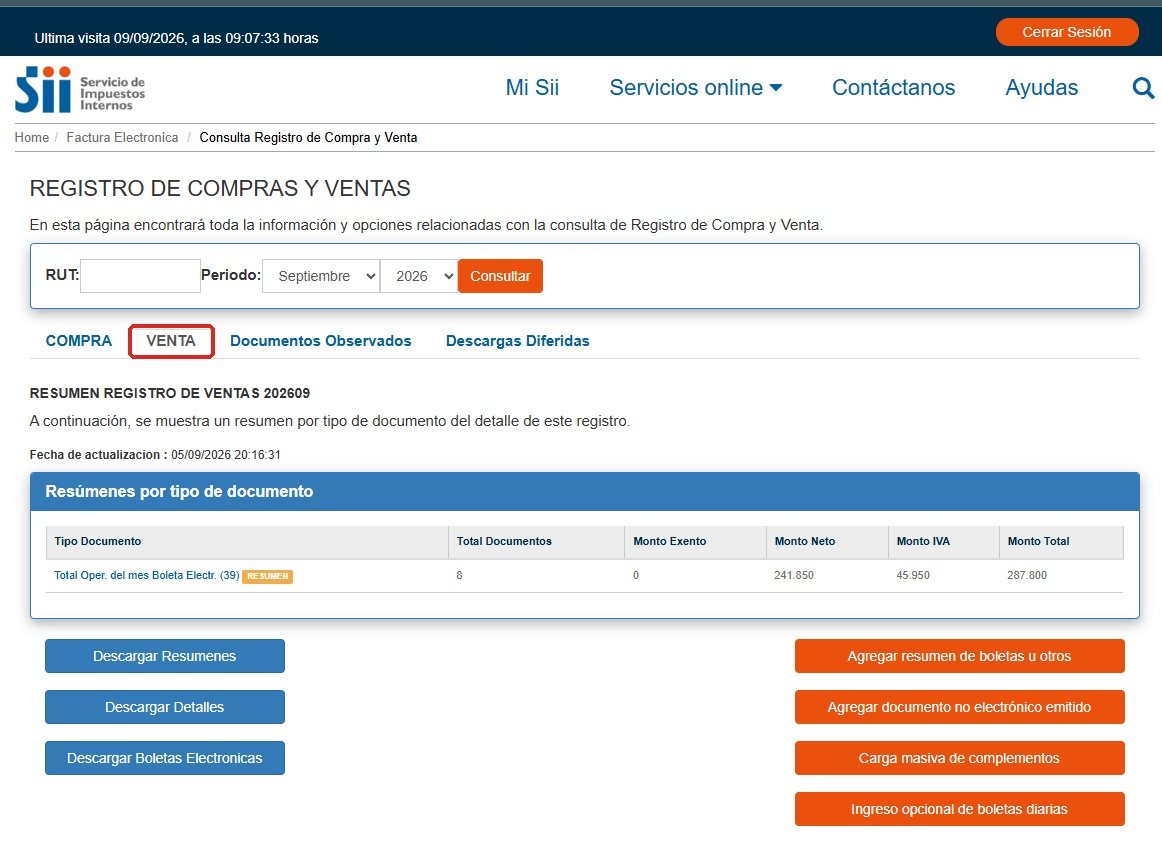Click Agregar resumen de boletas u otros
The image size is (1162, 853).
[960, 656]
